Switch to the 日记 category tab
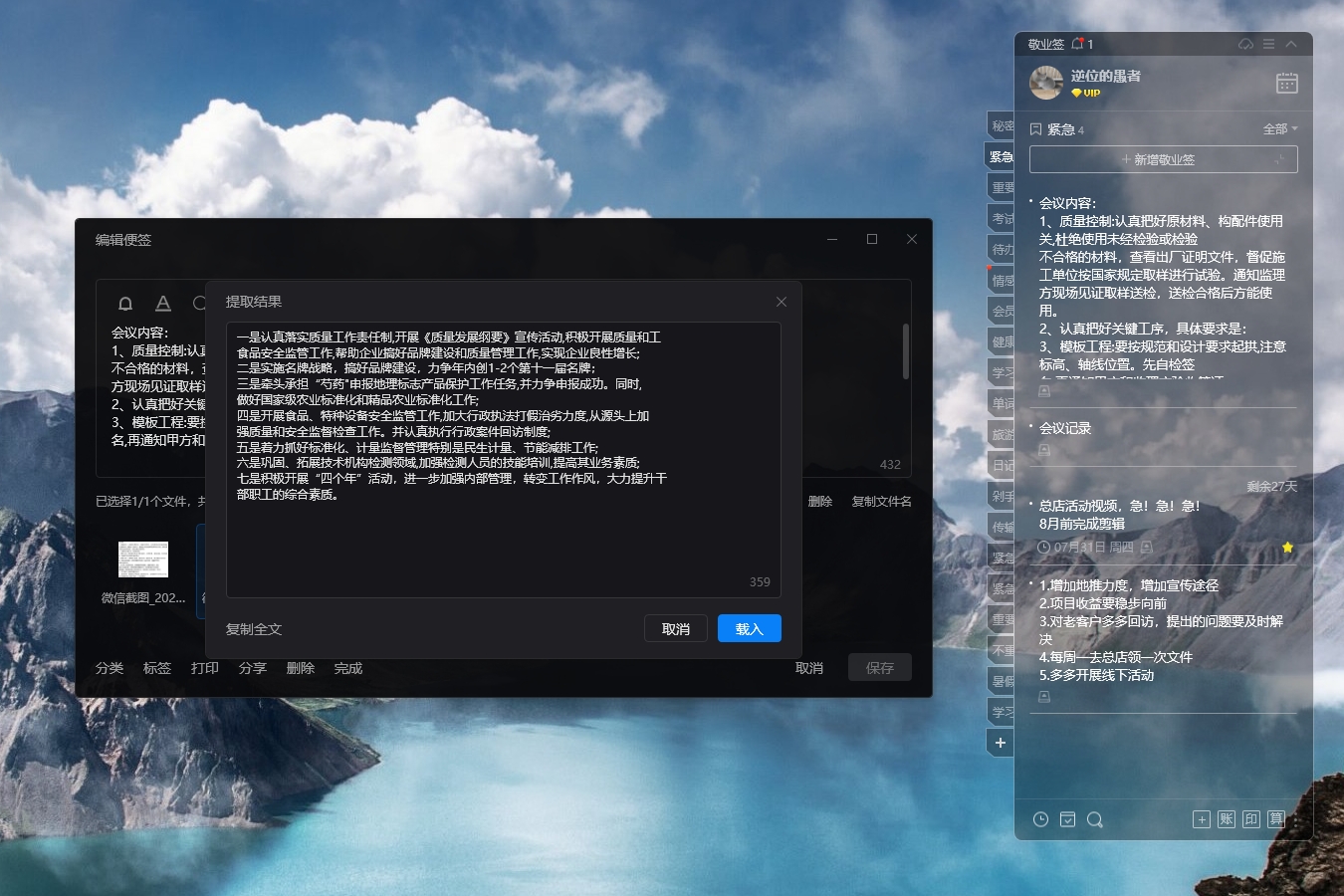 pyautogui.click(x=1002, y=465)
